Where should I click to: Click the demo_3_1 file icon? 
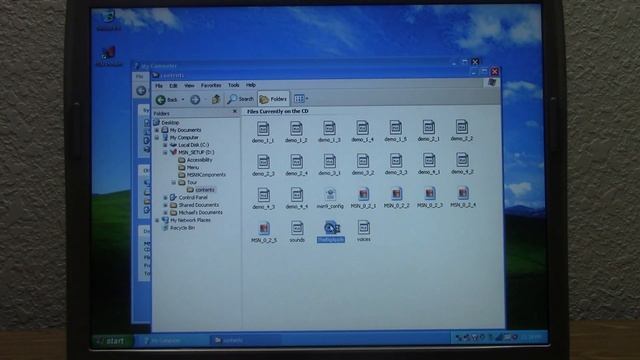click(330, 161)
